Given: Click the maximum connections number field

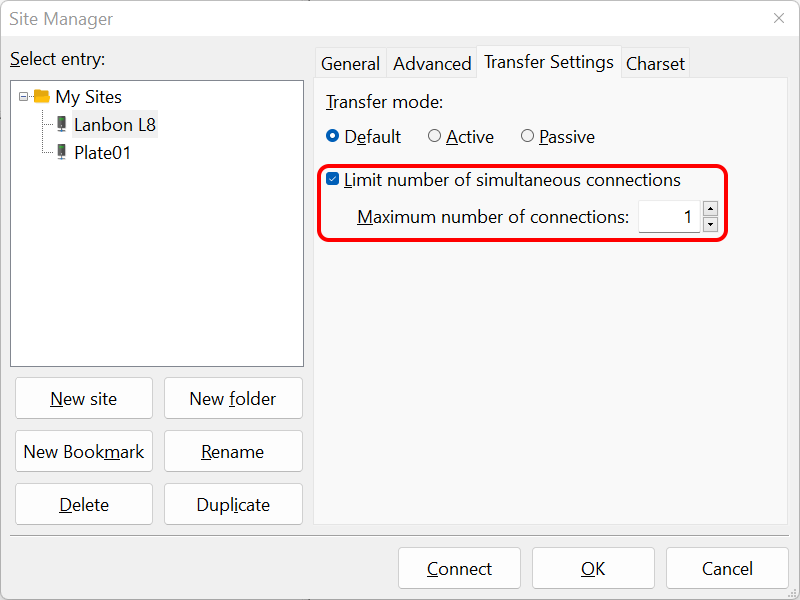Looking at the screenshot, I should tap(668, 217).
